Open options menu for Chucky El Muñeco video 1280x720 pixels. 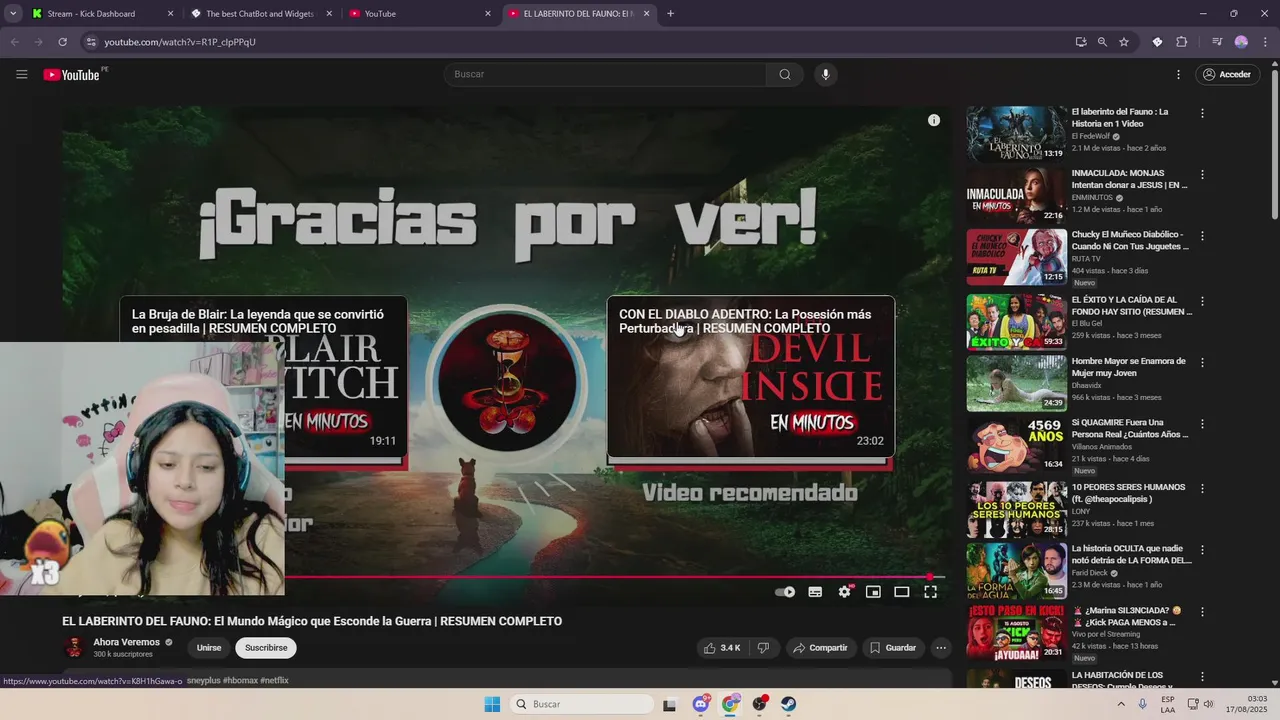click(x=1202, y=237)
